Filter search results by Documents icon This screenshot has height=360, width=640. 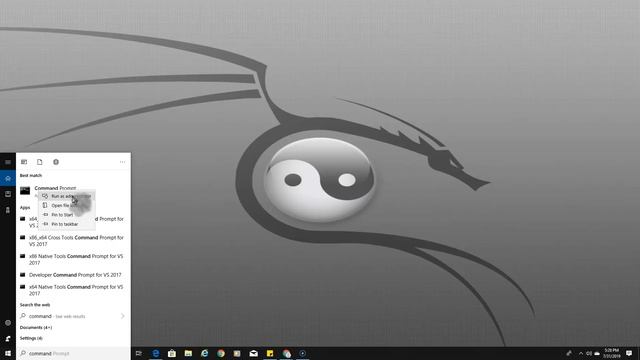coord(40,162)
